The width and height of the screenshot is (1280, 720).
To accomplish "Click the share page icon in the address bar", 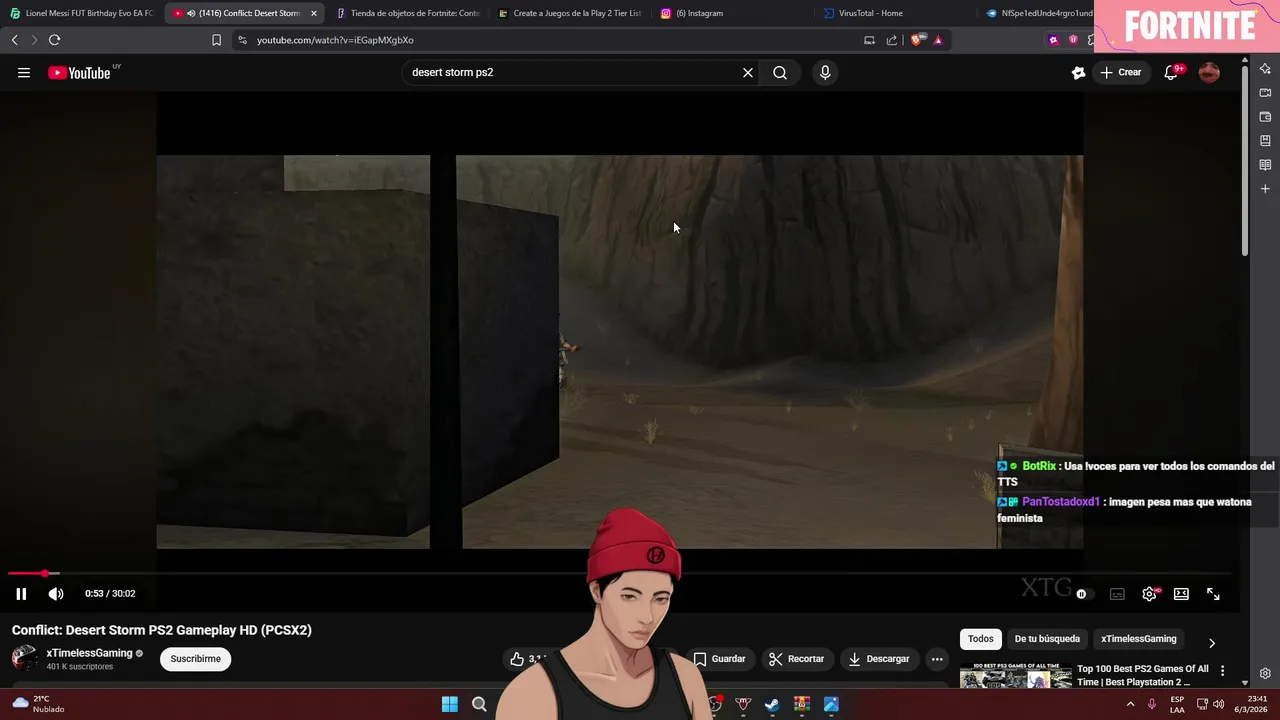I will [892, 40].
